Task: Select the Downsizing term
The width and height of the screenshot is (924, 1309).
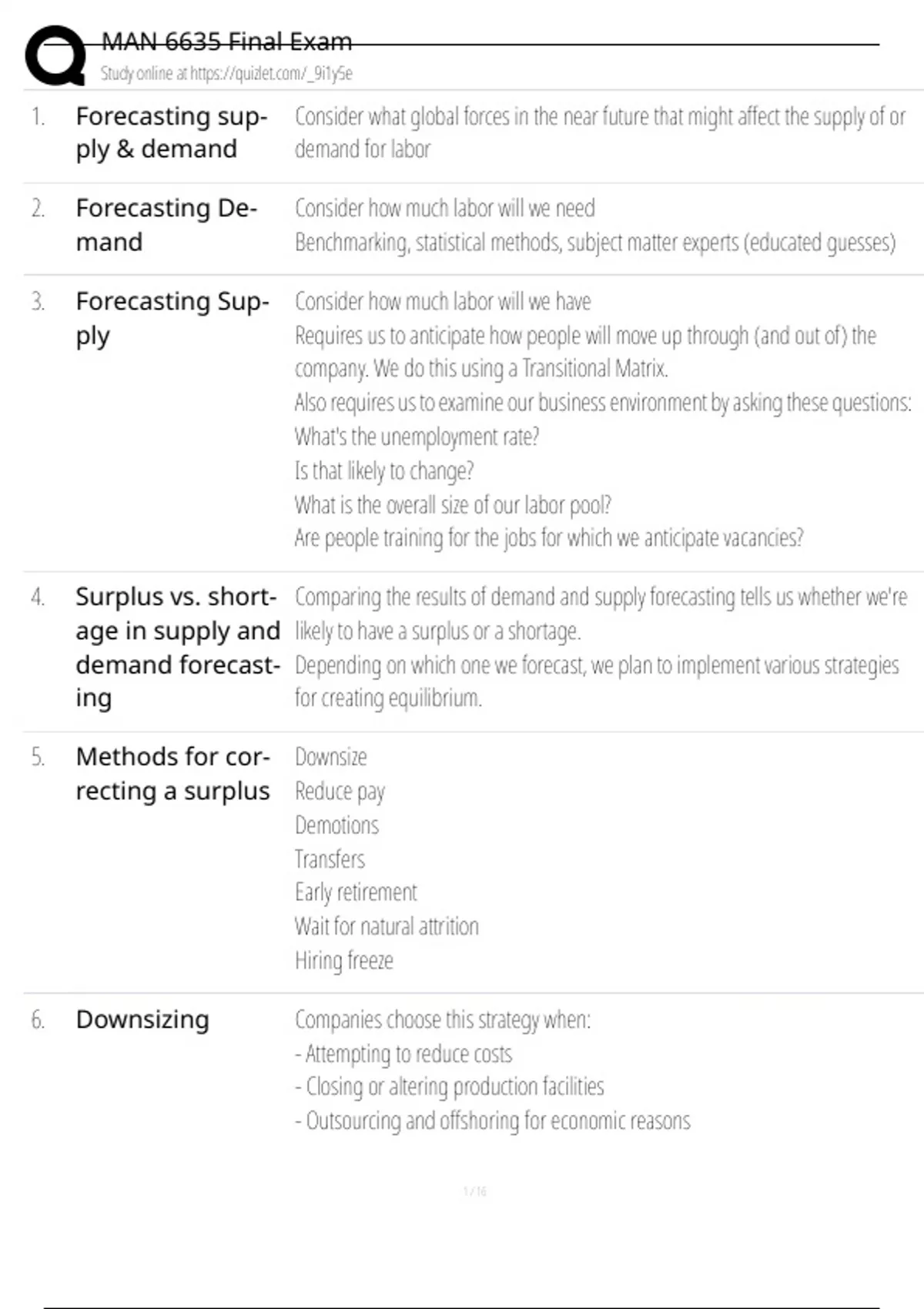Action: click(142, 1019)
